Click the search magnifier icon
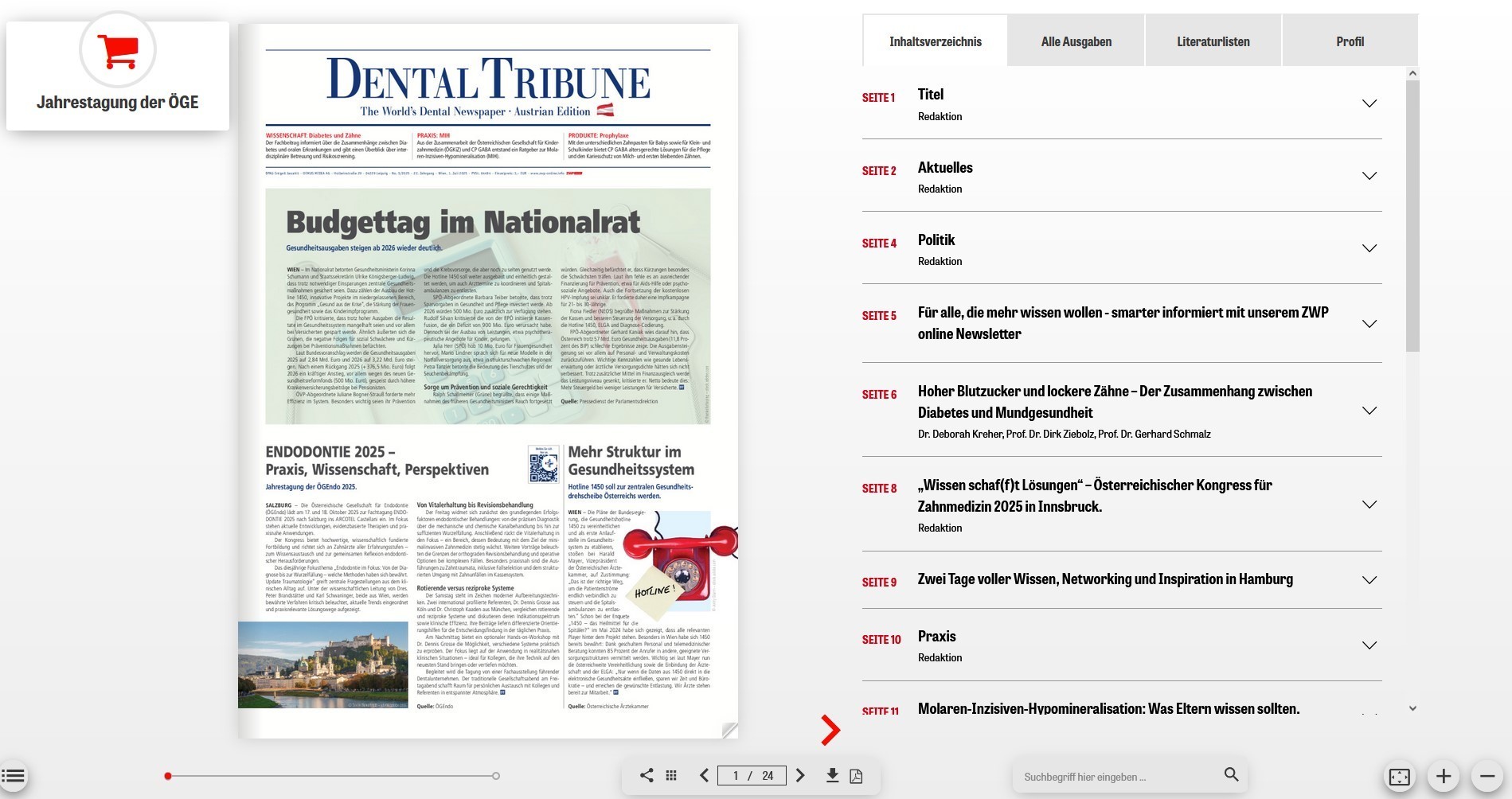This screenshot has width=1512, height=799. (x=1231, y=774)
